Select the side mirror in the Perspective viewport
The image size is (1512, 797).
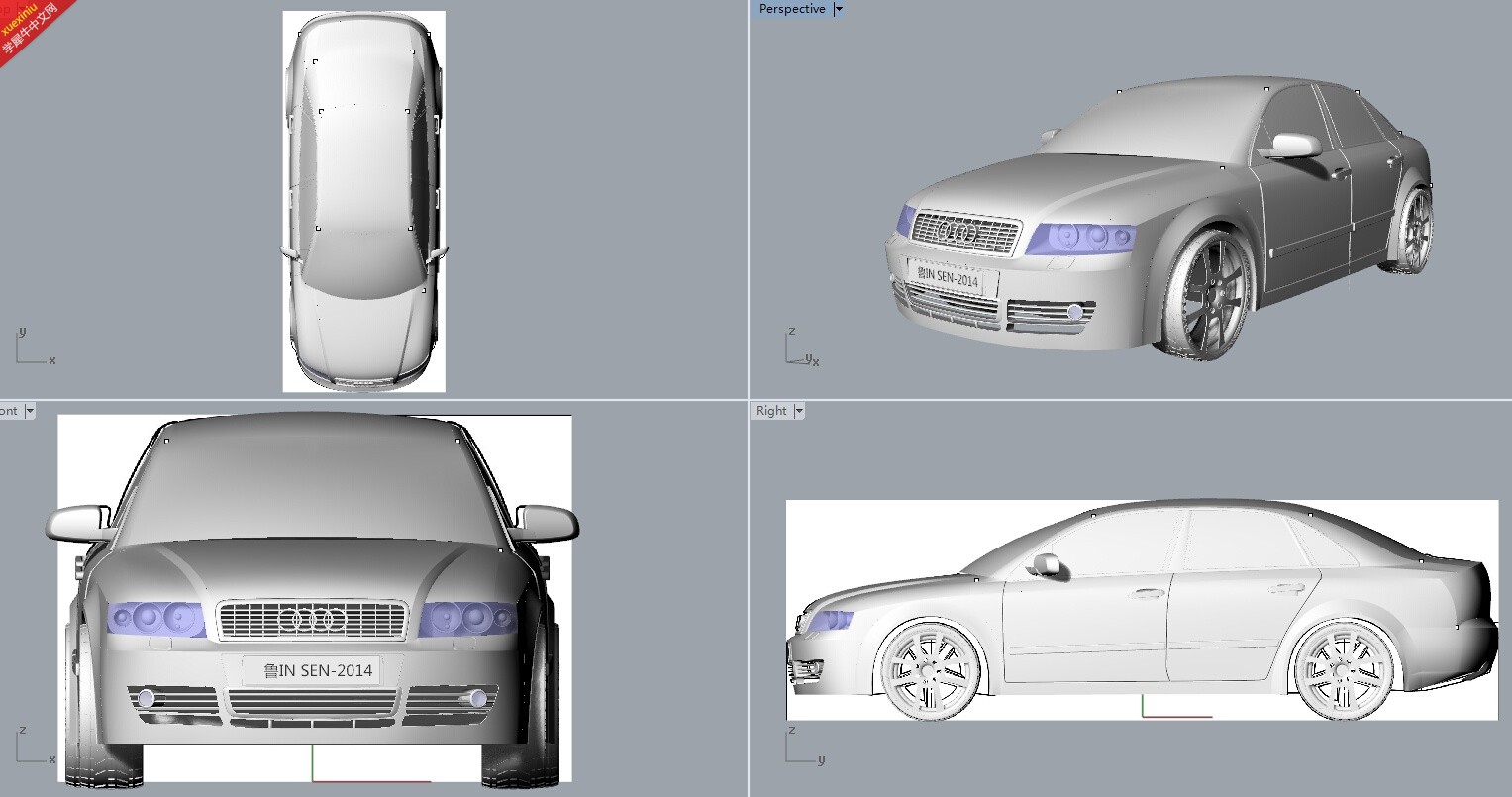[x=1294, y=145]
